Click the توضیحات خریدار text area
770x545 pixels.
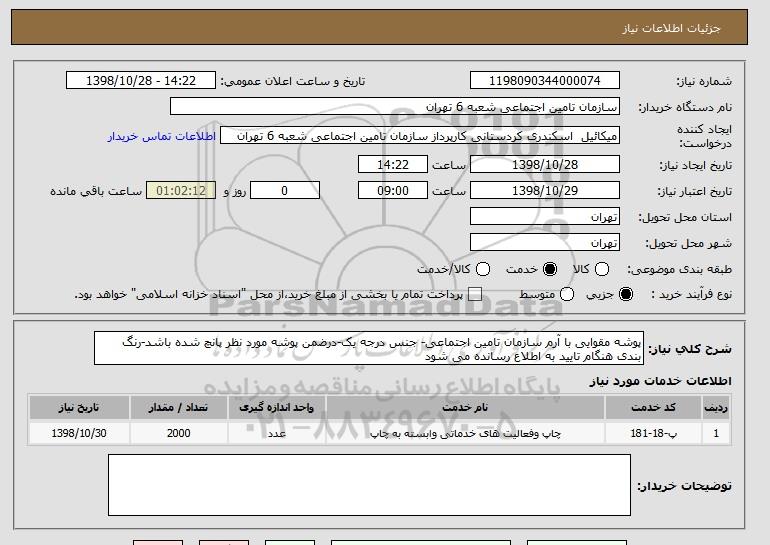(x=369, y=485)
